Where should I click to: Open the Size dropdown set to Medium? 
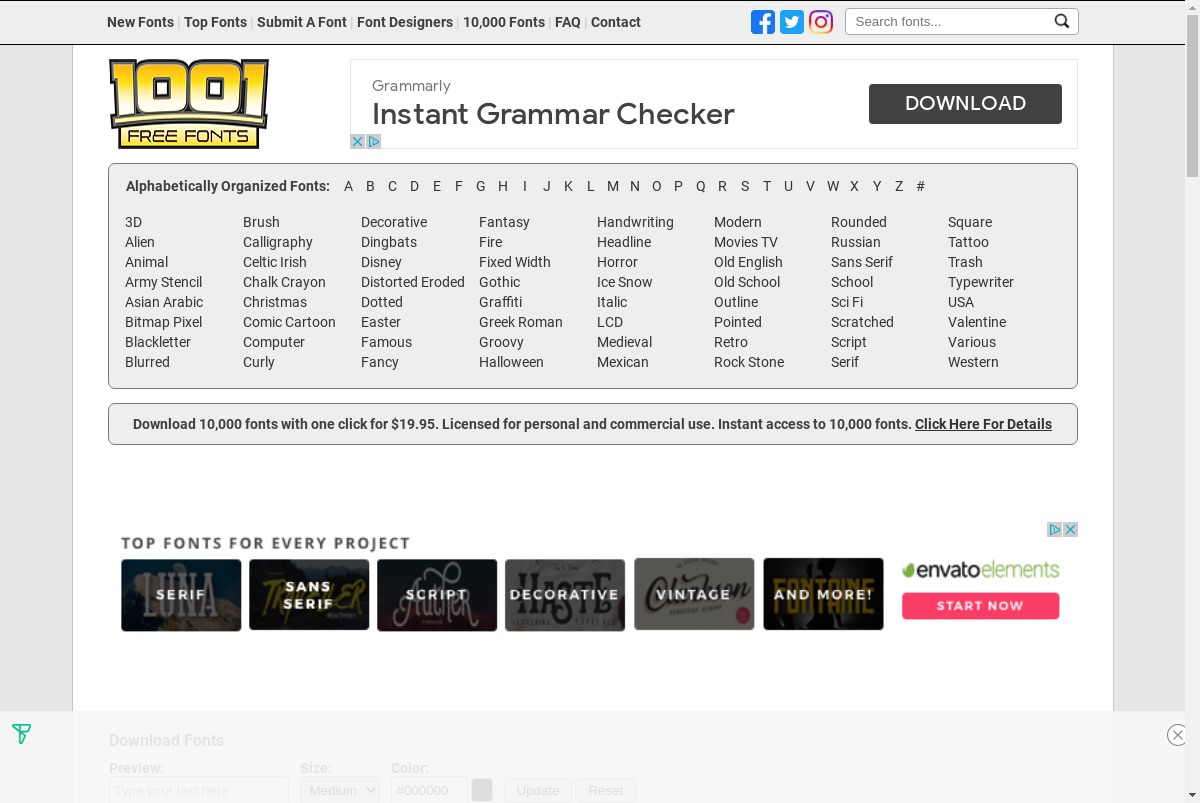point(340,790)
